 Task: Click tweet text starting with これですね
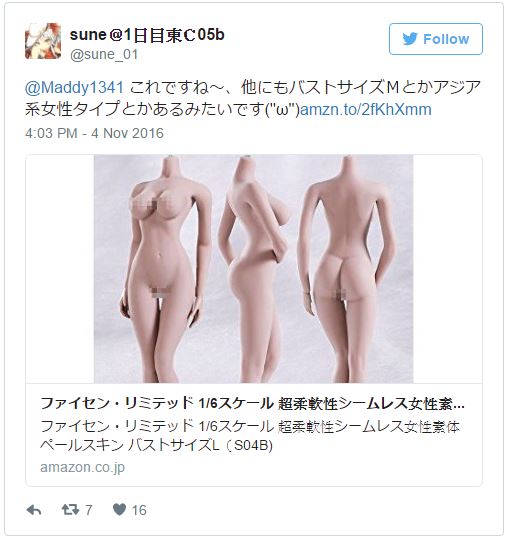pos(305,87)
